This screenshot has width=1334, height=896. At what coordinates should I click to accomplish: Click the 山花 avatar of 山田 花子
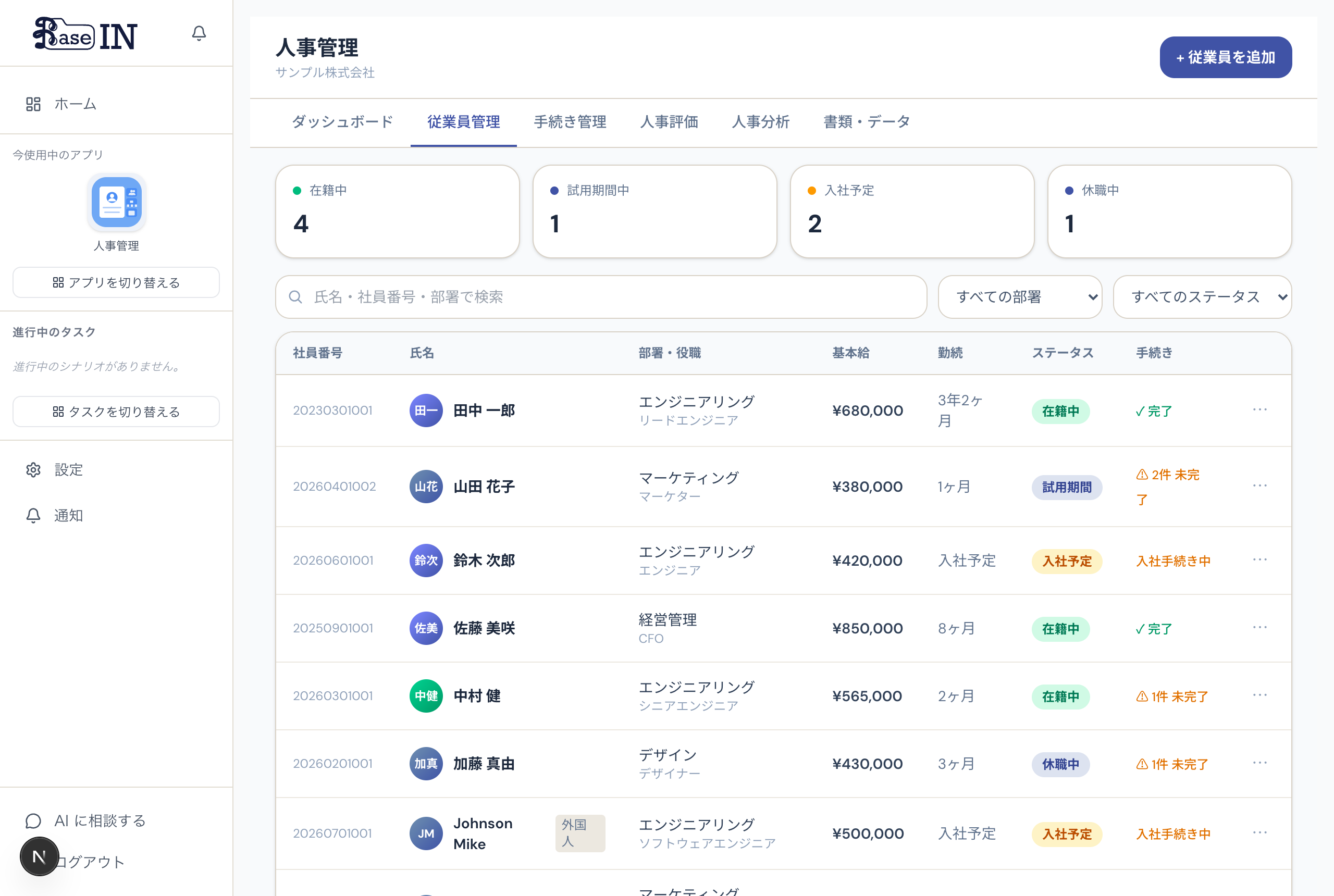426,486
